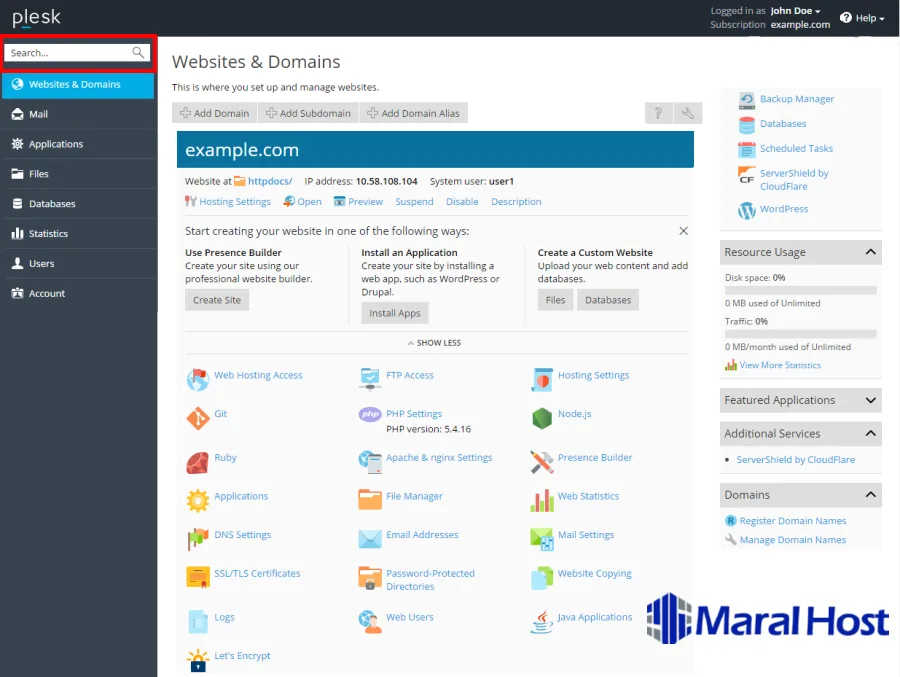Image resolution: width=900 pixels, height=677 pixels.
Task: Open the SSL/TLS Certificates icon
Action: (x=198, y=577)
